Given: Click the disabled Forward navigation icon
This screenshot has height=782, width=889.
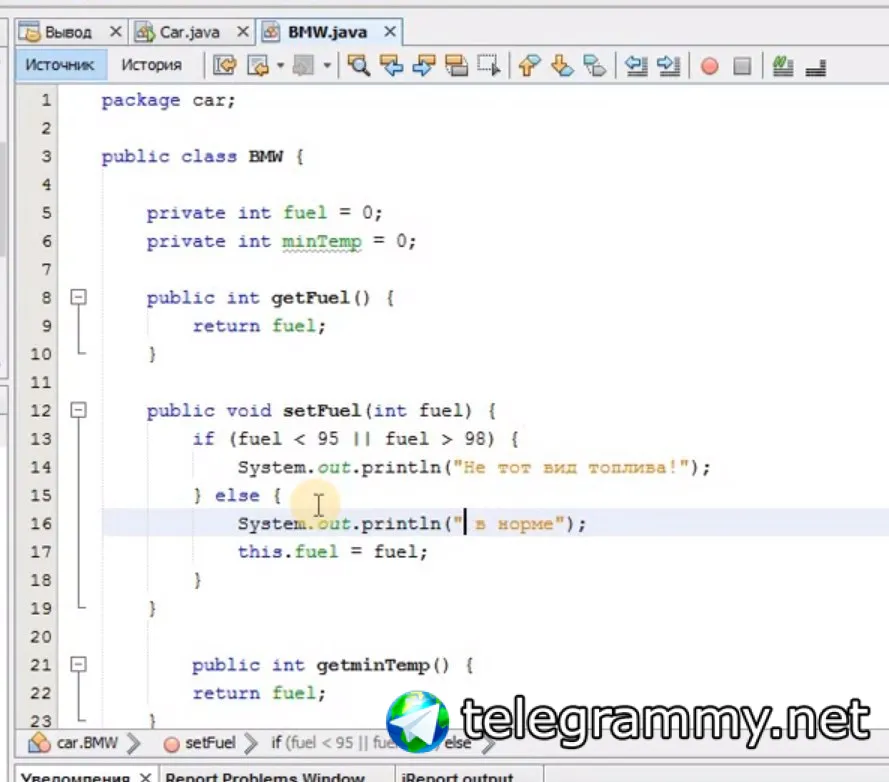Looking at the screenshot, I should point(303,65).
